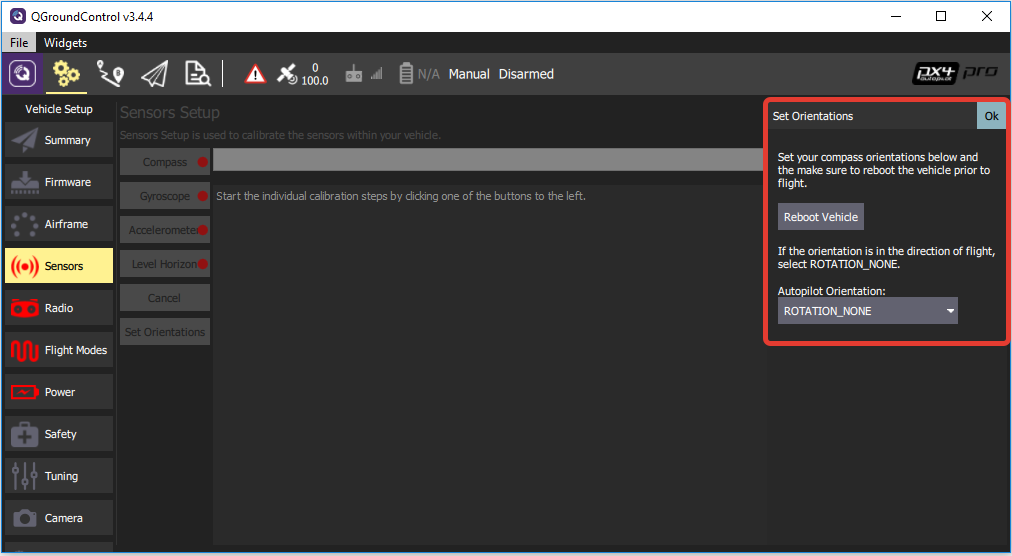Click the Flight Modes wave icon
The width and height of the screenshot is (1012, 556).
(25, 350)
